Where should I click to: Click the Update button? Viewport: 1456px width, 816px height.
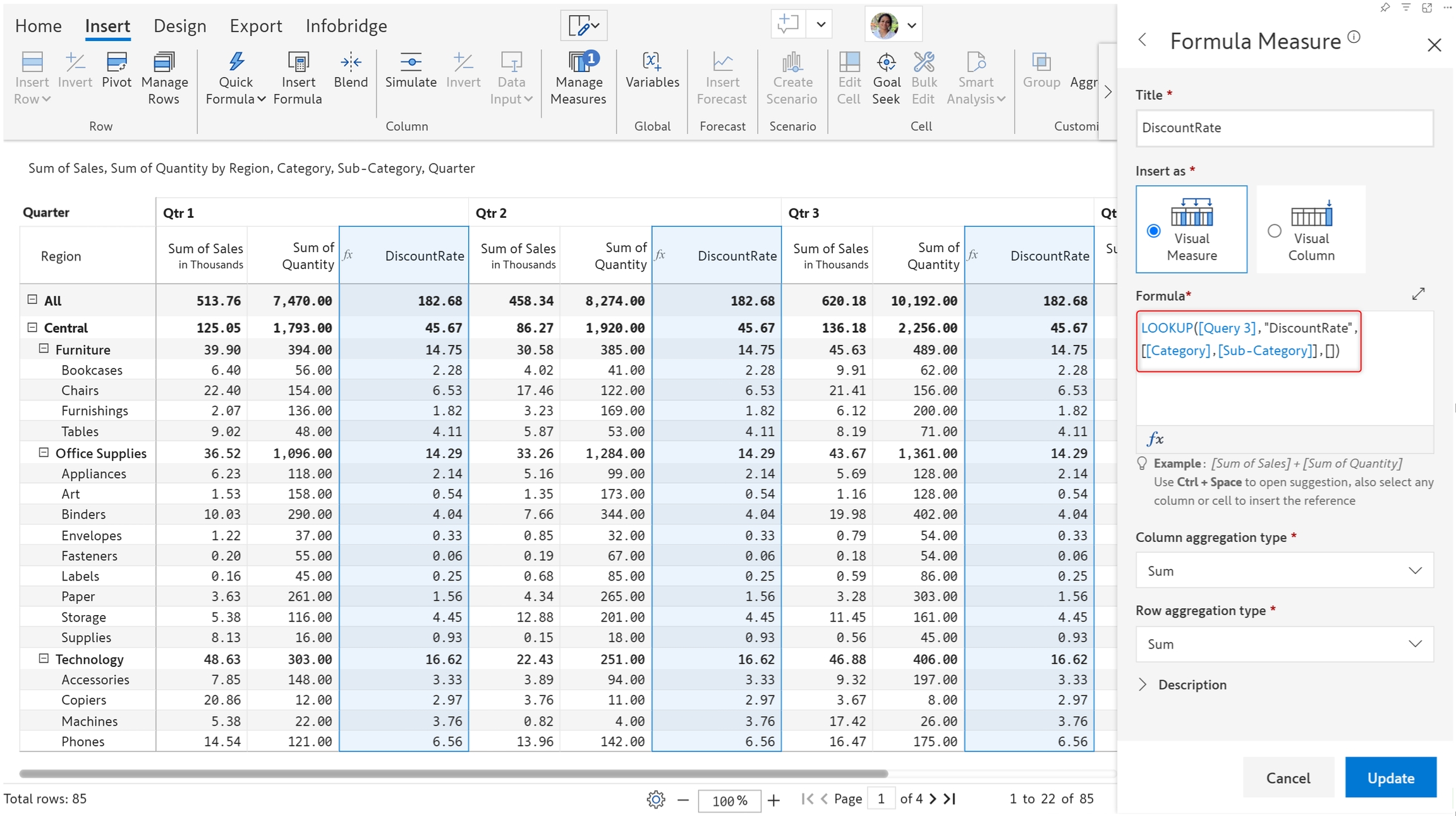[1390, 777]
